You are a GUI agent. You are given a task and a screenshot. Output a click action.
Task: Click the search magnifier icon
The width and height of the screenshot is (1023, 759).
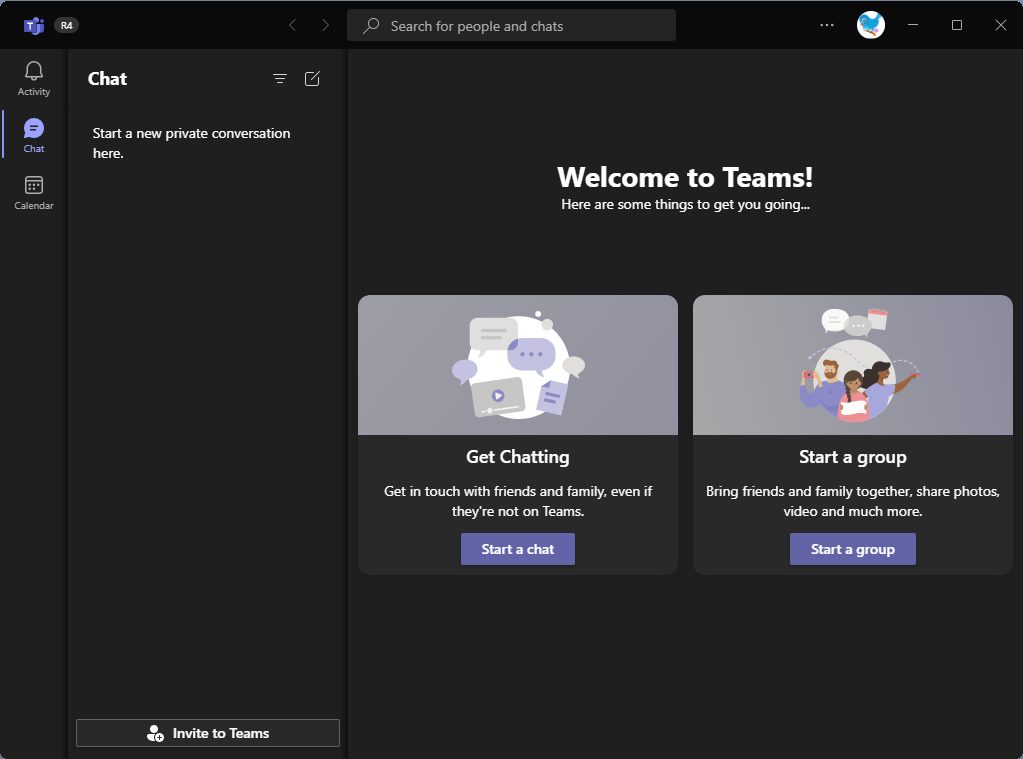pyautogui.click(x=371, y=25)
